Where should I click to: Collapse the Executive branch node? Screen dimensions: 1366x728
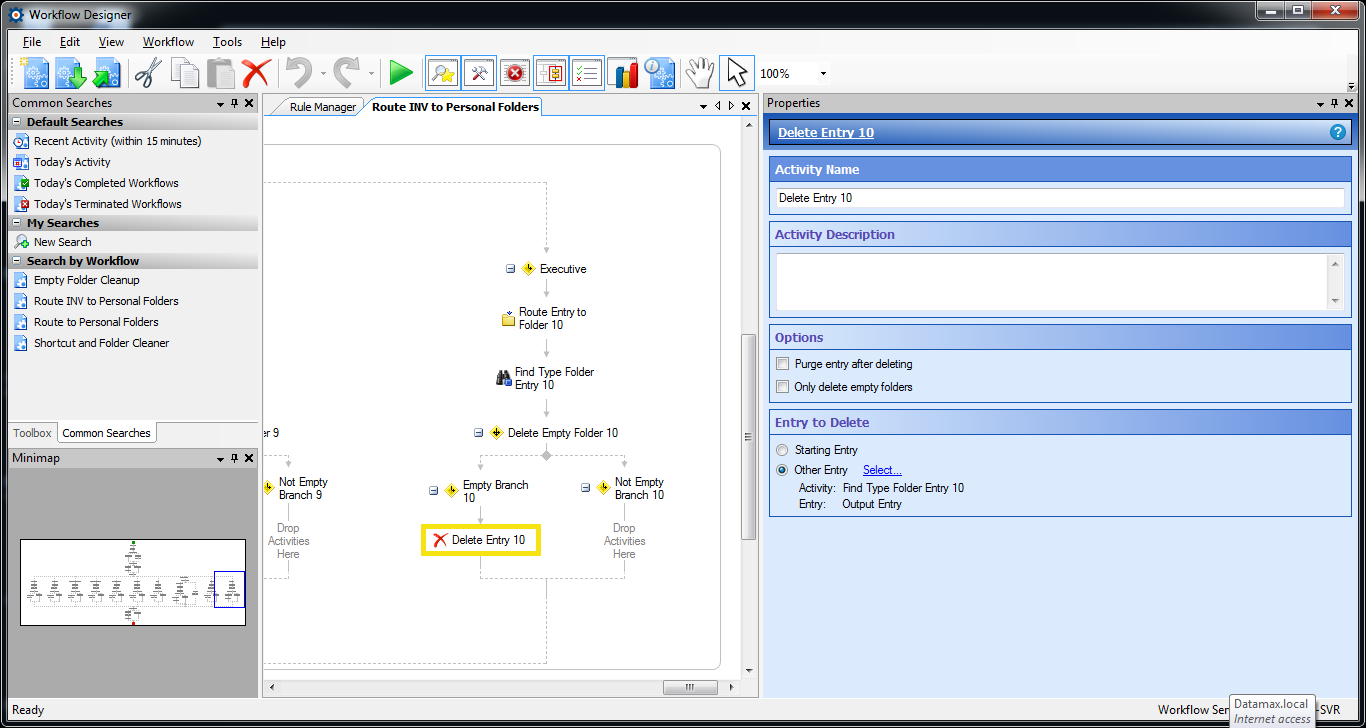click(510, 269)
